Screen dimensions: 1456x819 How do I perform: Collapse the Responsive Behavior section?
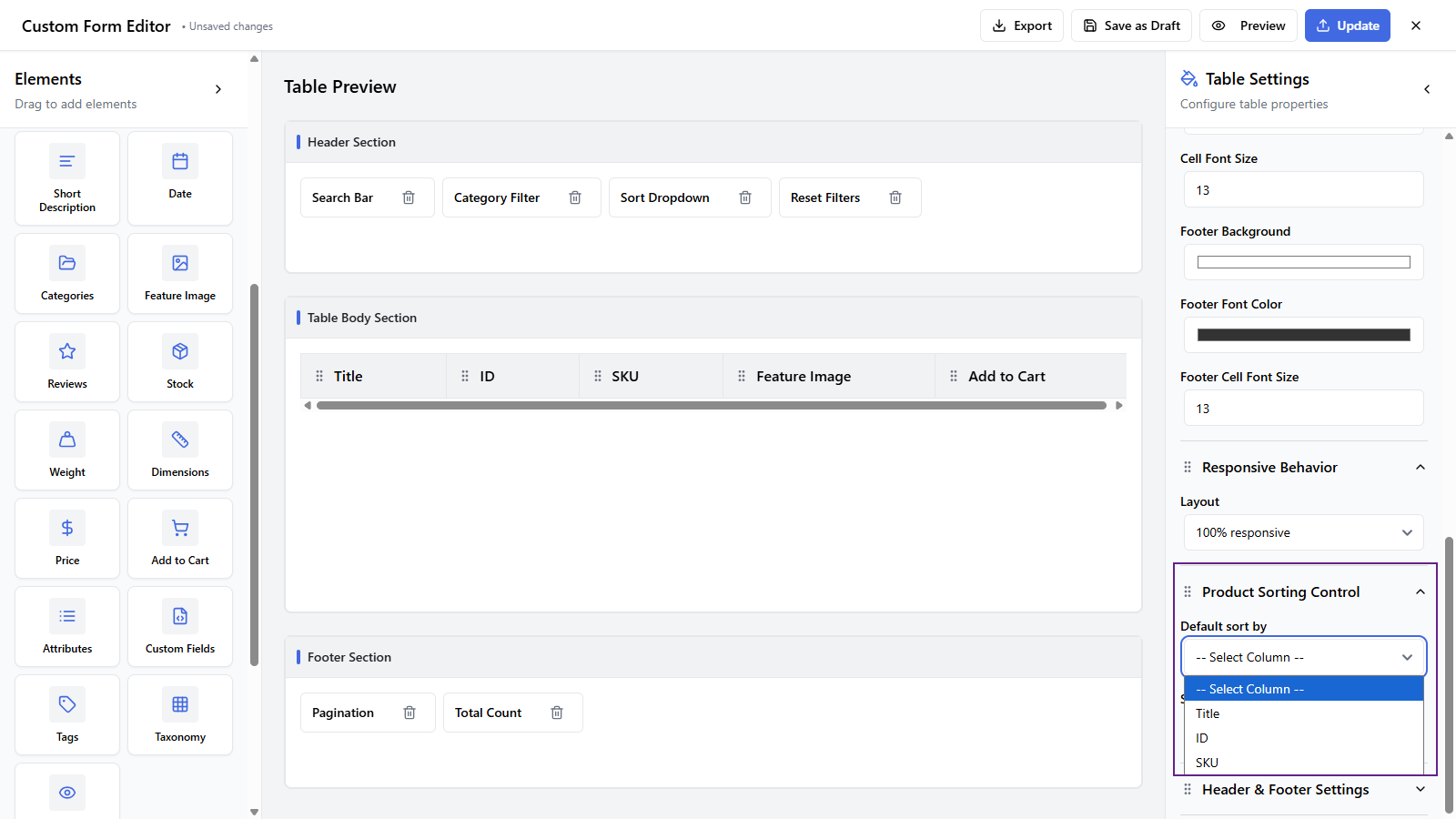click(1420, 467)
